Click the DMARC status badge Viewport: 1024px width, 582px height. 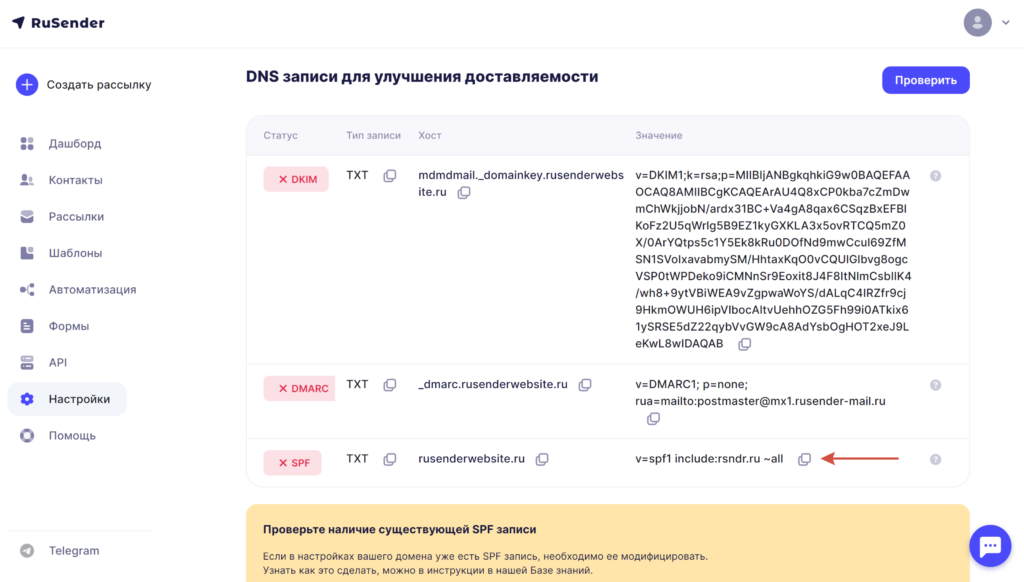tap(299, 388)
